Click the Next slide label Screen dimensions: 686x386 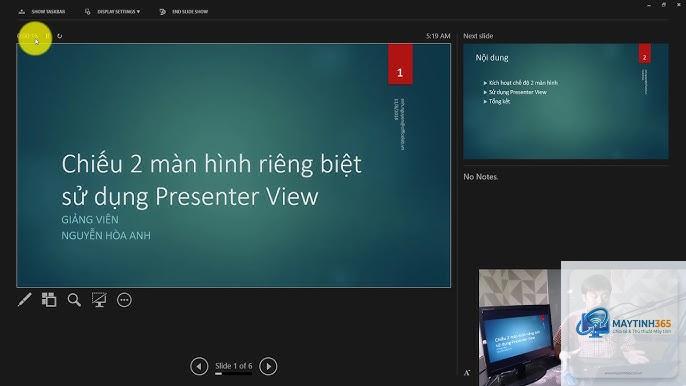point(478,36)
